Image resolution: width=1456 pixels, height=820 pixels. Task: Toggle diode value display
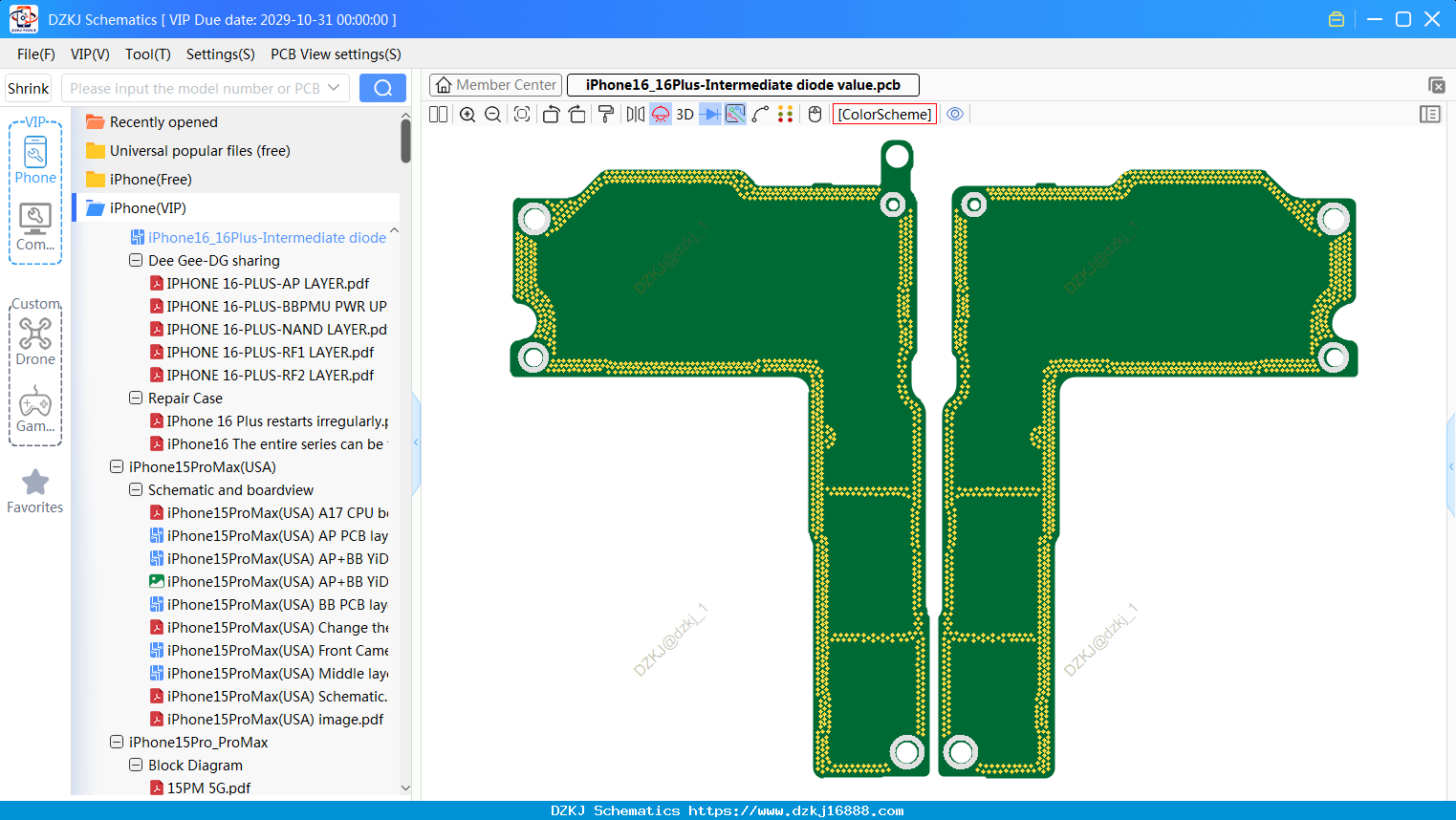coord(710,114)
